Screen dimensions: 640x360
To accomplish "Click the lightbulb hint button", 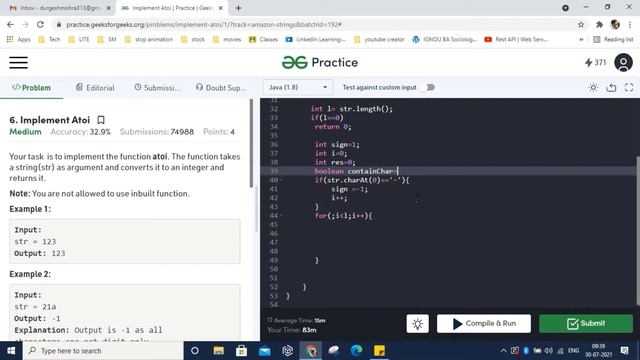I will click(x=418, y=324).
